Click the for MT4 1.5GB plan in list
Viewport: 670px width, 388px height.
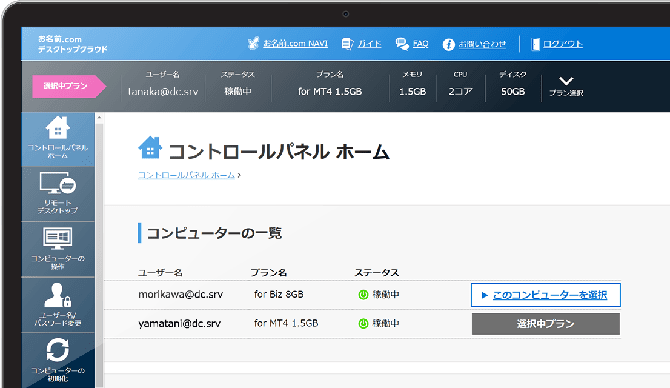point(286,323)
